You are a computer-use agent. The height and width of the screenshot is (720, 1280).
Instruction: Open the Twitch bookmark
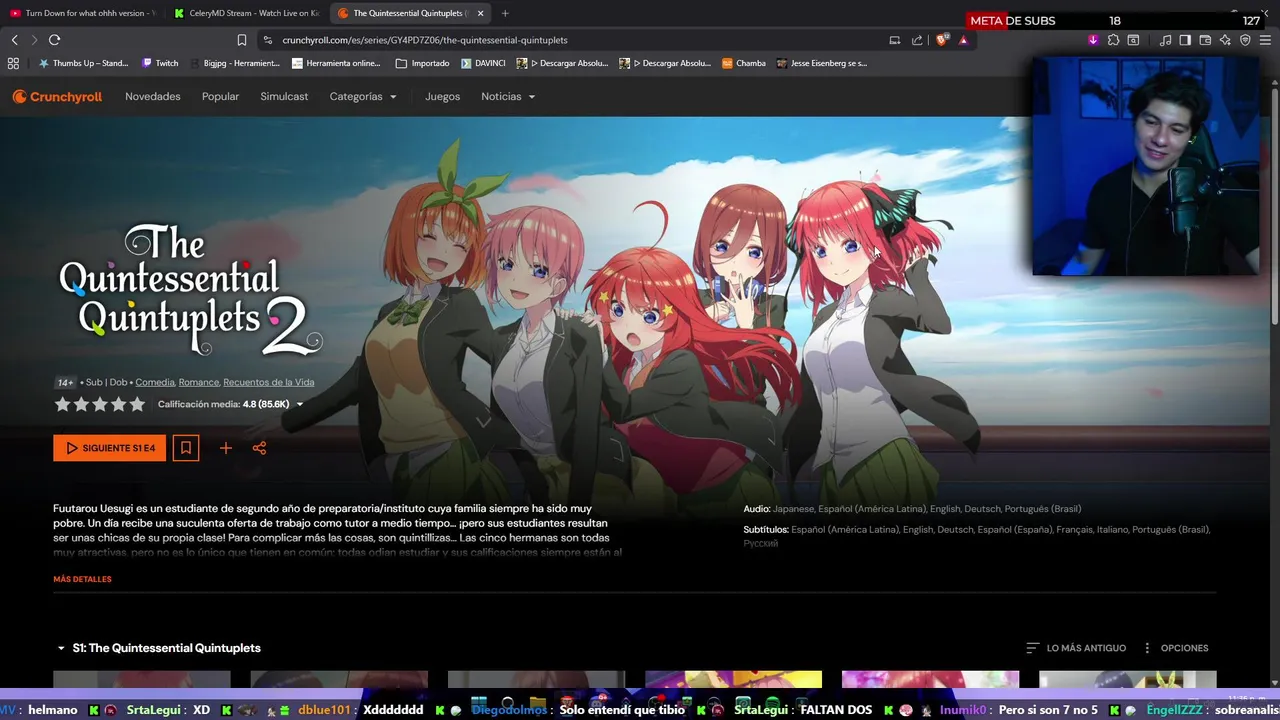coord(160,63)
